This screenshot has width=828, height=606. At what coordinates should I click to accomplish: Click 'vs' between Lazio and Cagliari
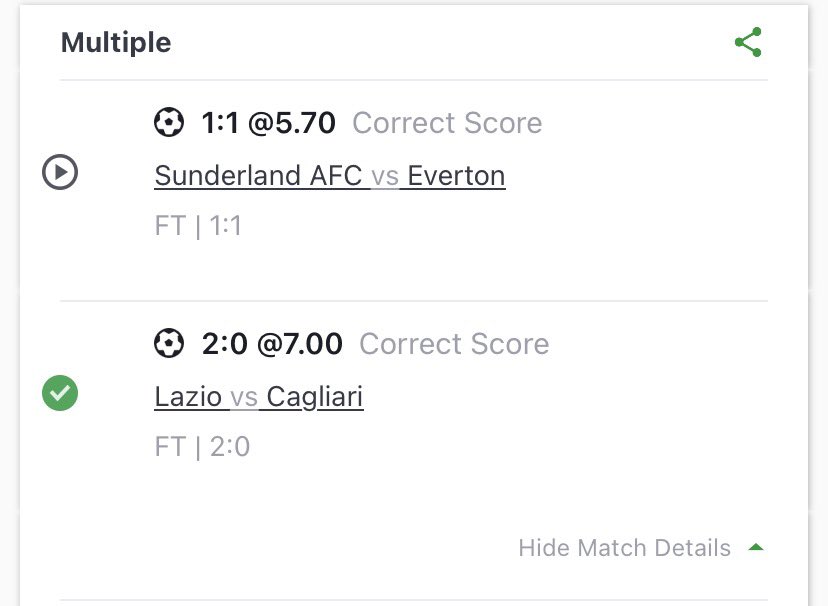pyautogui.click(x=244, y=397)
